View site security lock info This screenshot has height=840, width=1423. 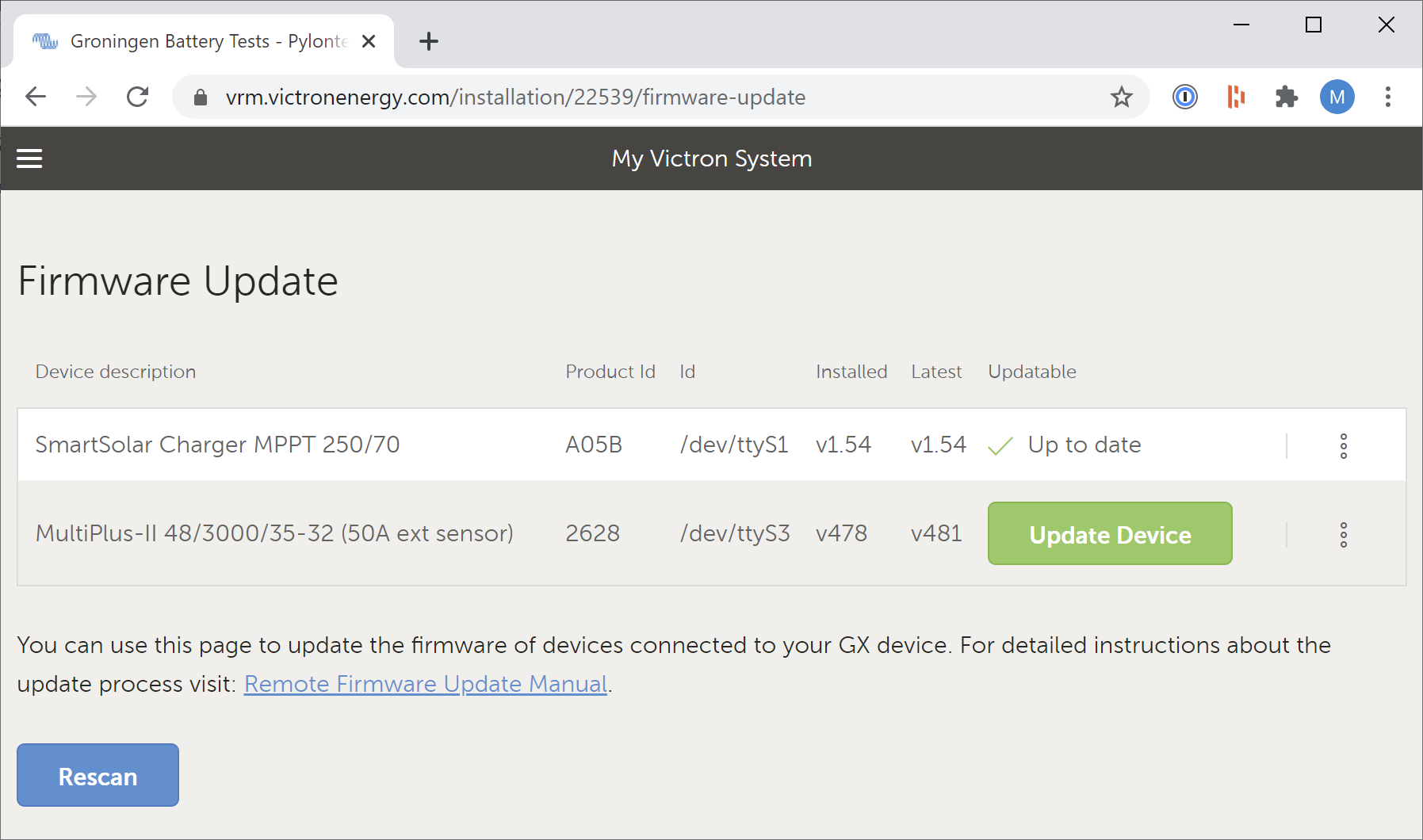coord(201,97)
